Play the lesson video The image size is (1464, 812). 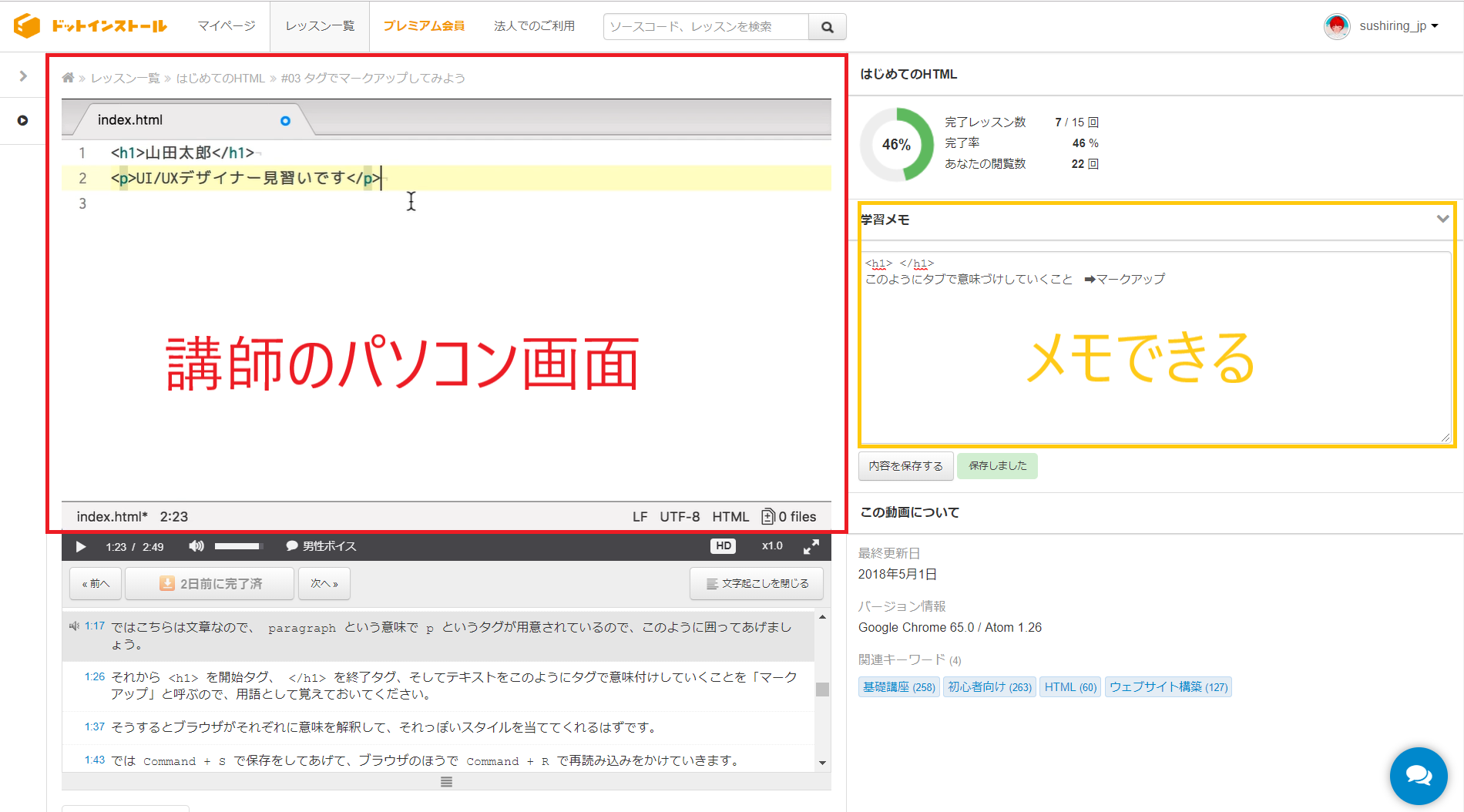[80, 546]
